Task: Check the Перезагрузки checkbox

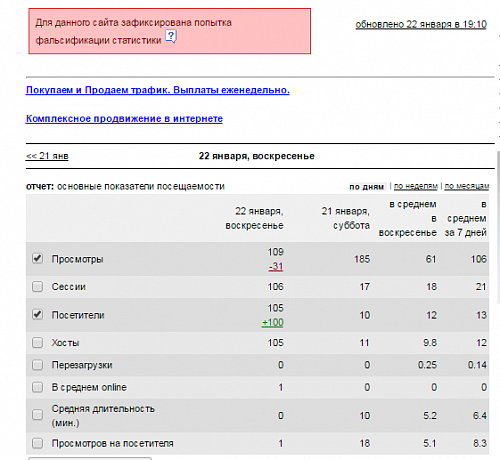Action: click(37, 365)
